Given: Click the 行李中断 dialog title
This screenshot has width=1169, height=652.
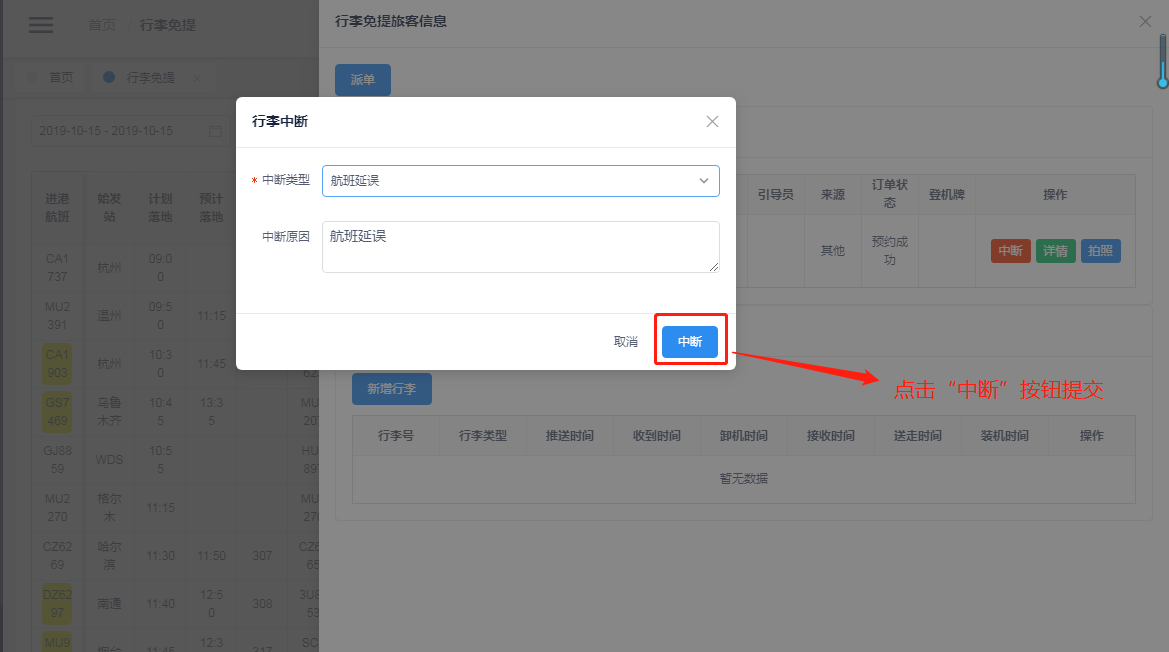Looking at the screenshot, I should 280,121.
